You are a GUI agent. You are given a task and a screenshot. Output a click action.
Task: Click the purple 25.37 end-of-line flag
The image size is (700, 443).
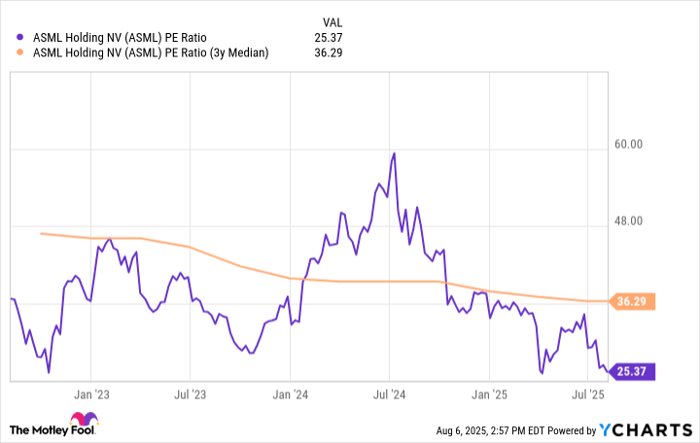pyautogui.click(x=632, y=372)
